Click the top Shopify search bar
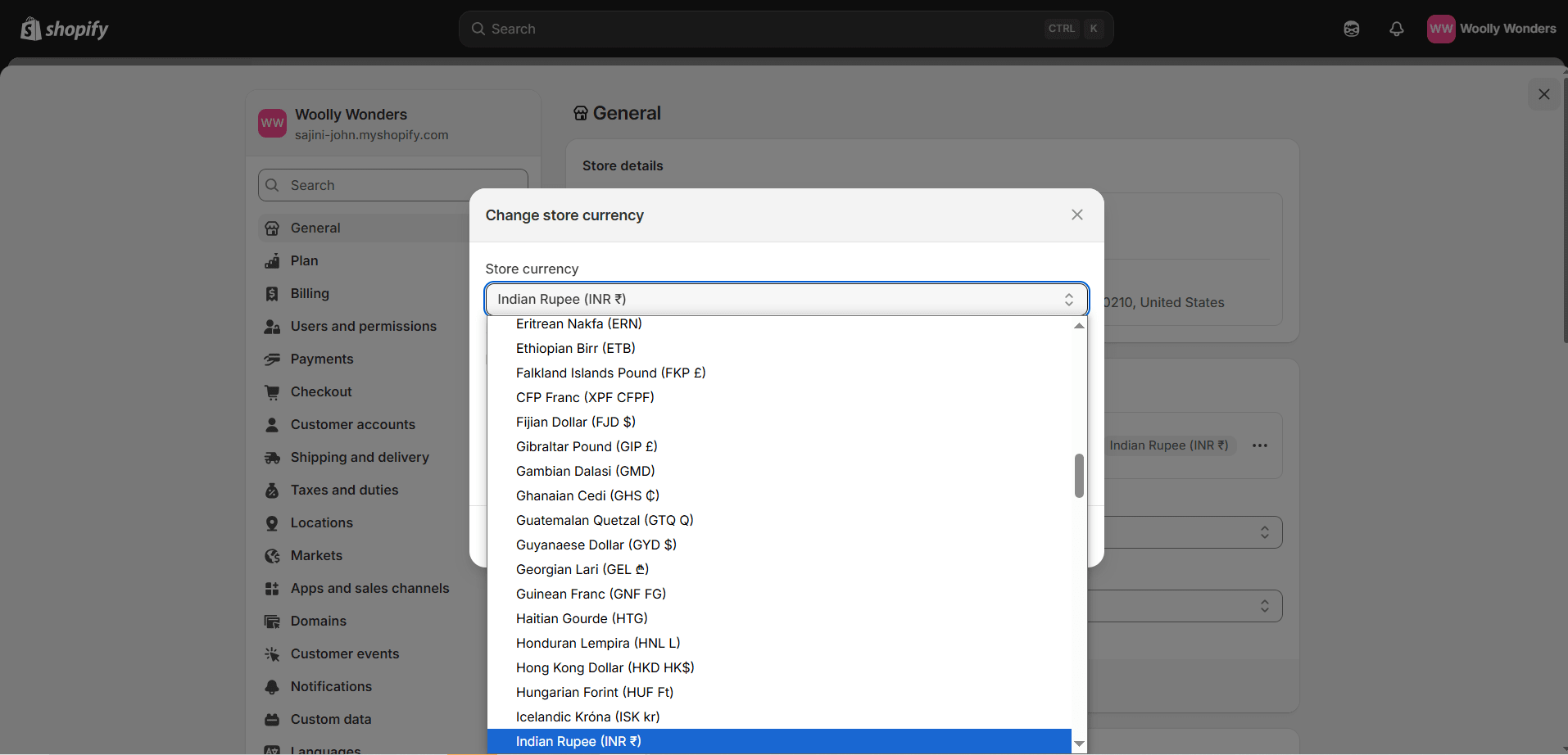 click(x=786, y=29)
